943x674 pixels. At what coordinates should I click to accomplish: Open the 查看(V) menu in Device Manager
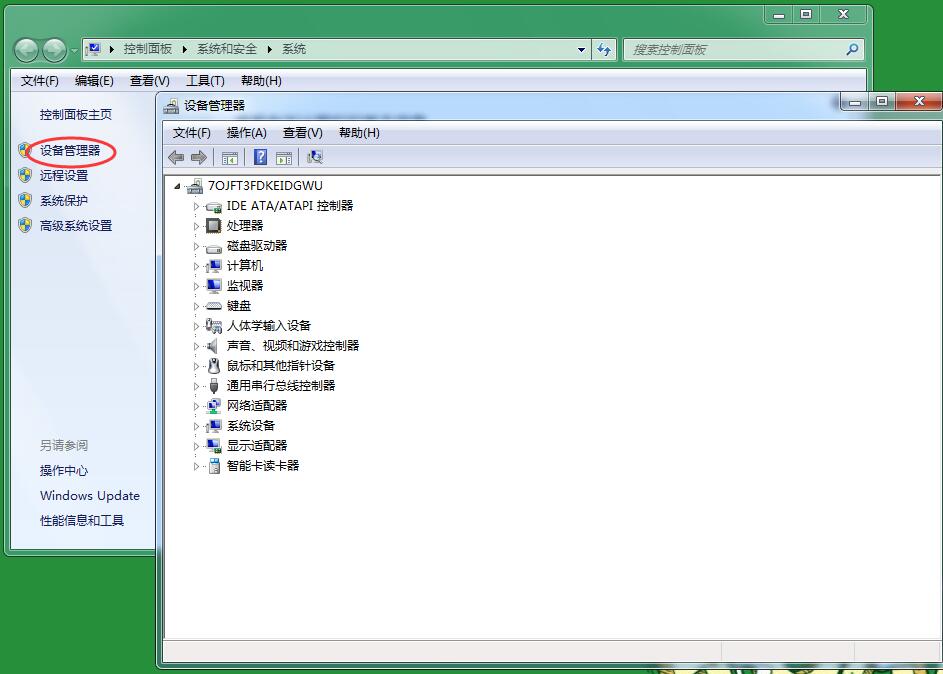(x=302, y=132)
